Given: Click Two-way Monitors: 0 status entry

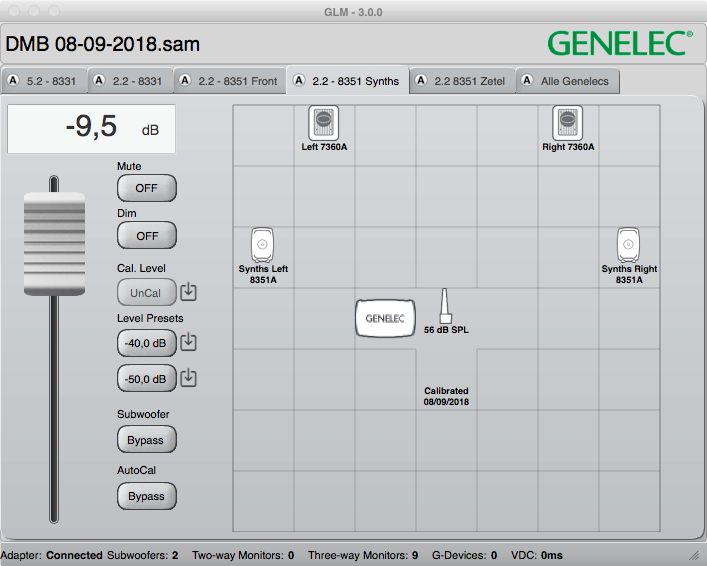Looking at the screenshot, I should [243, 555].
